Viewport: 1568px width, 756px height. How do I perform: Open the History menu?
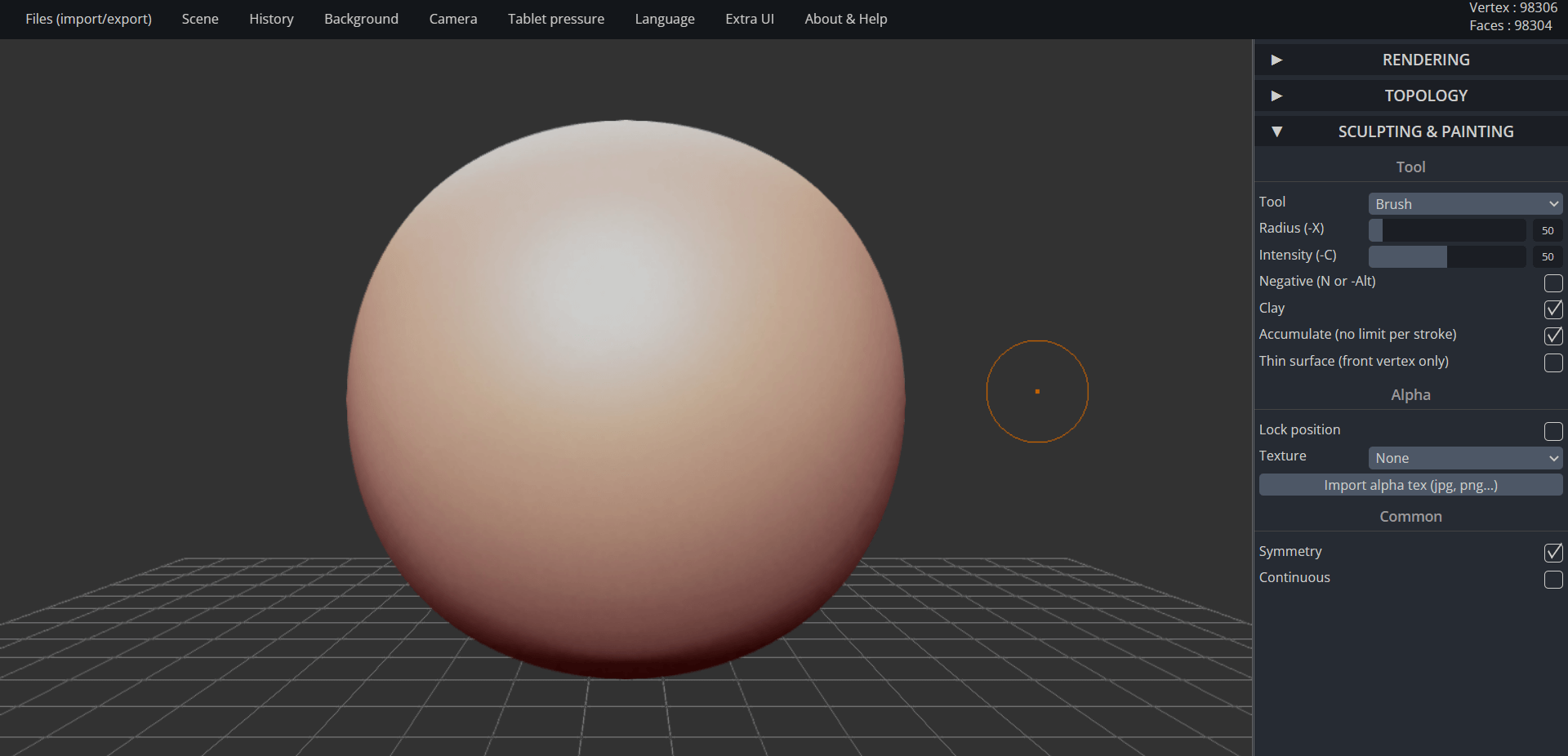pyautogui.click(x=271, y=19)
